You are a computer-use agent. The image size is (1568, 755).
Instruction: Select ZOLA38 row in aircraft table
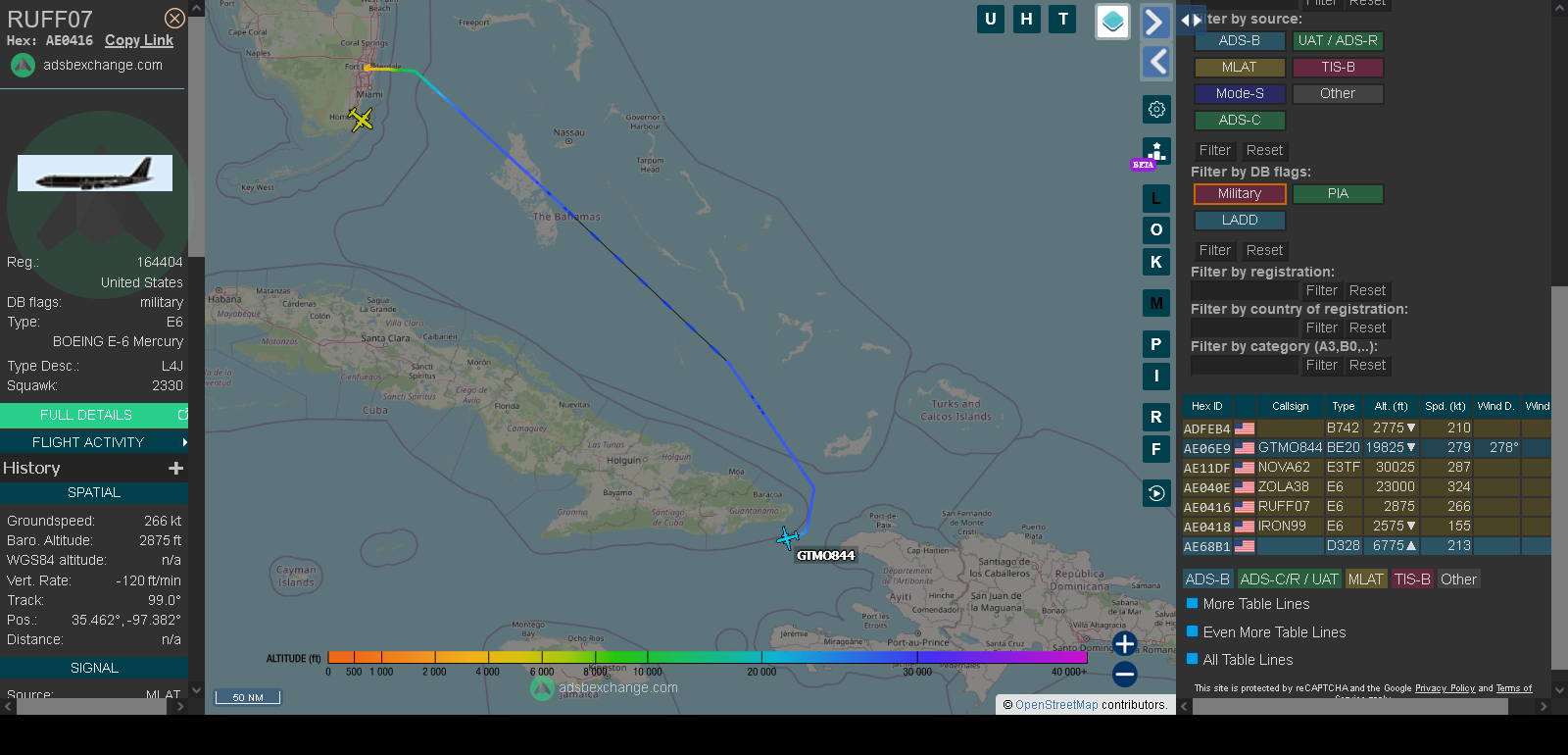click(x=1366, y=487)
